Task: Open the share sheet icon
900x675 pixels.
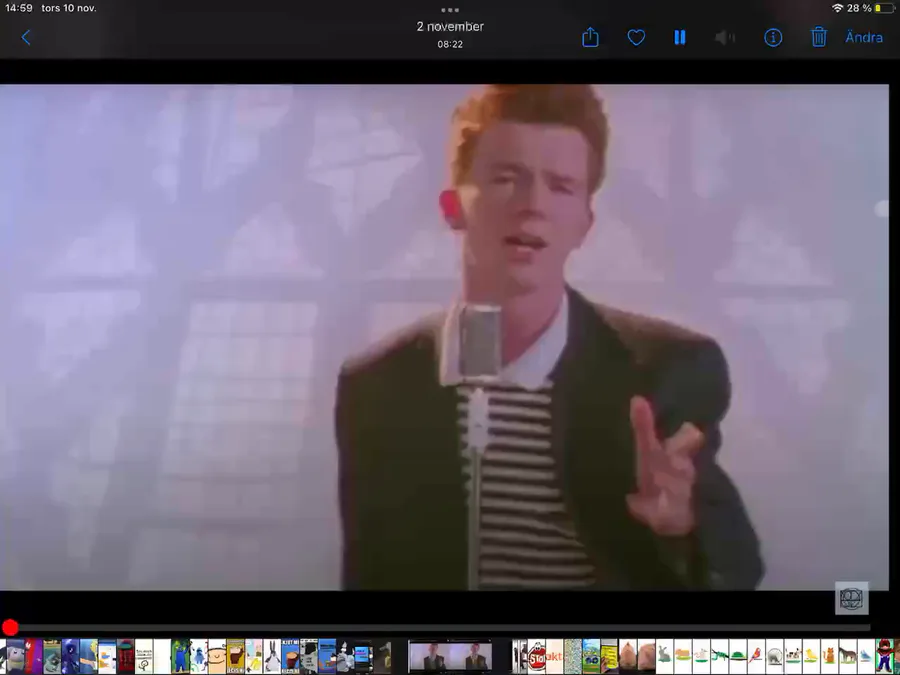Action: point(590,37)
